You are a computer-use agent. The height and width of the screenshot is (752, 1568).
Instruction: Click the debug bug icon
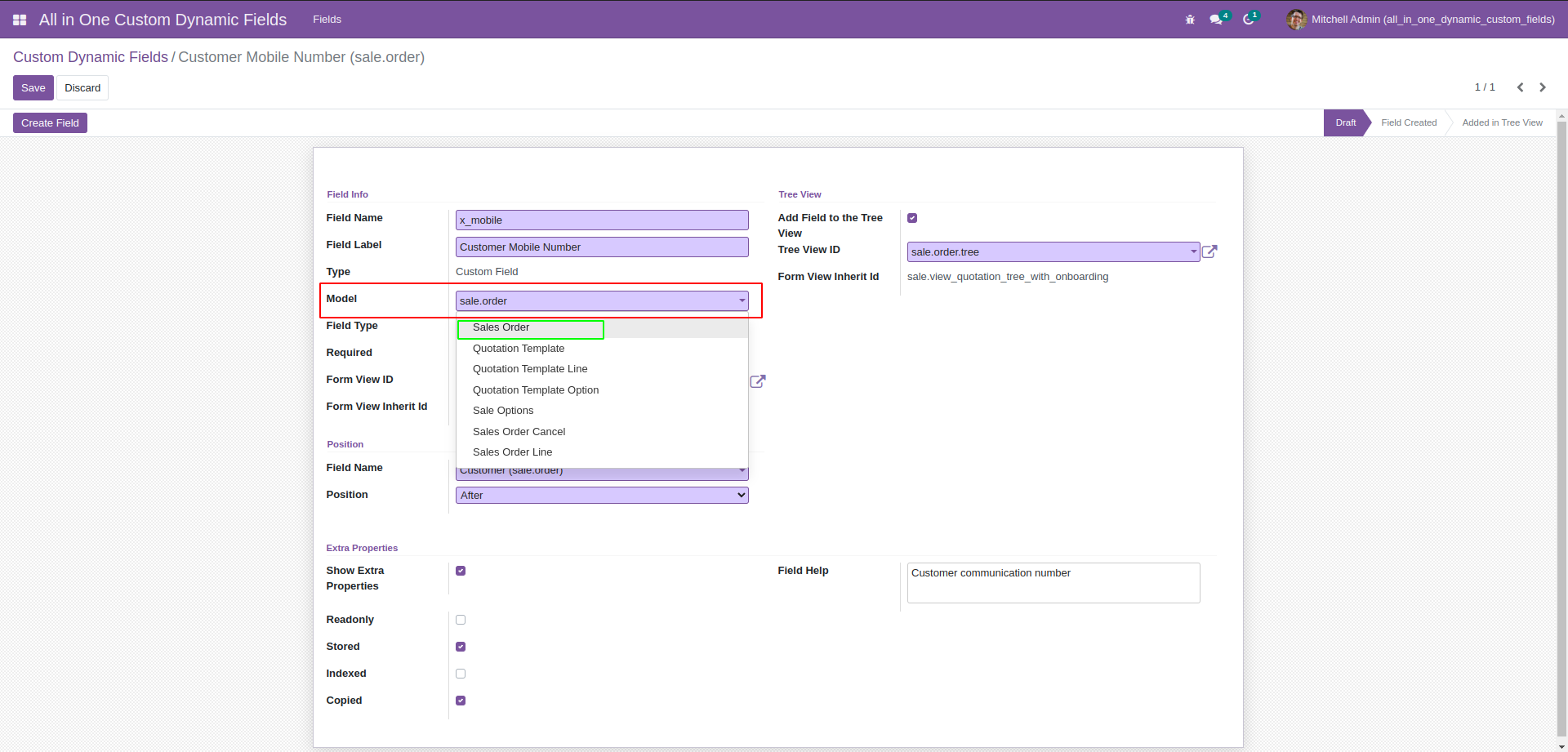(x=1190, y=20)
